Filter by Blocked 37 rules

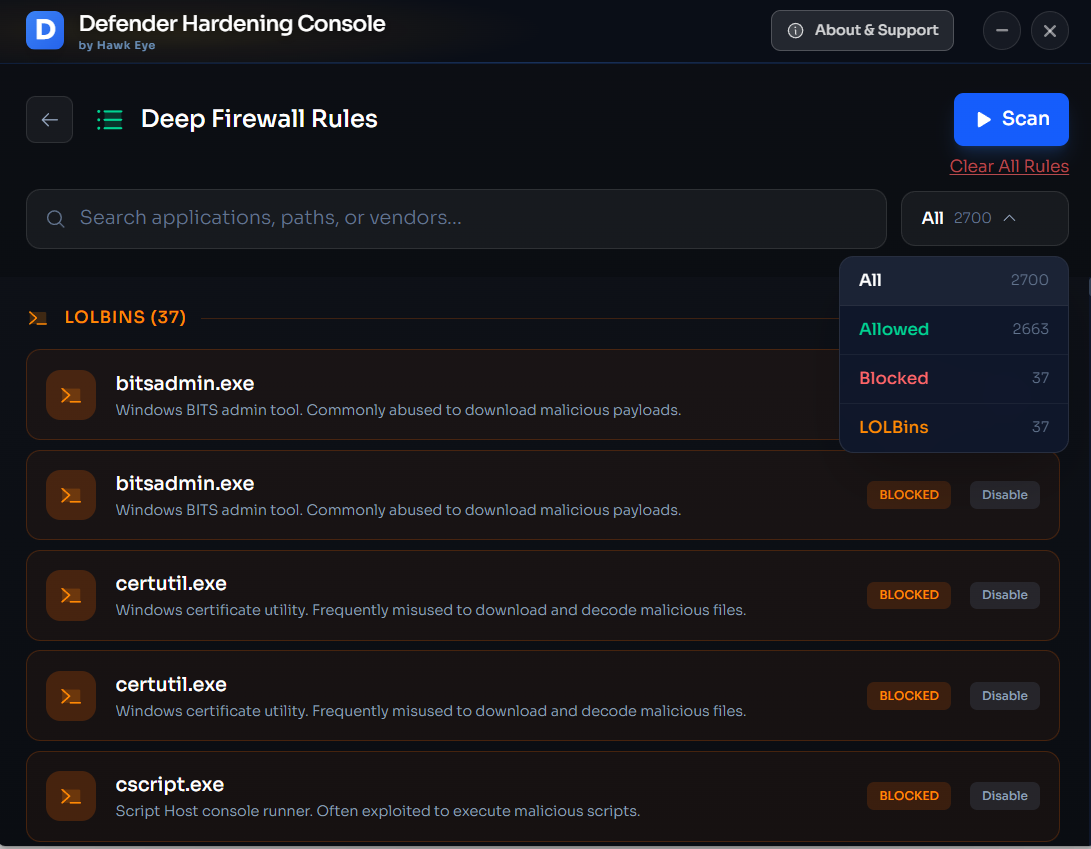(953, 378)
